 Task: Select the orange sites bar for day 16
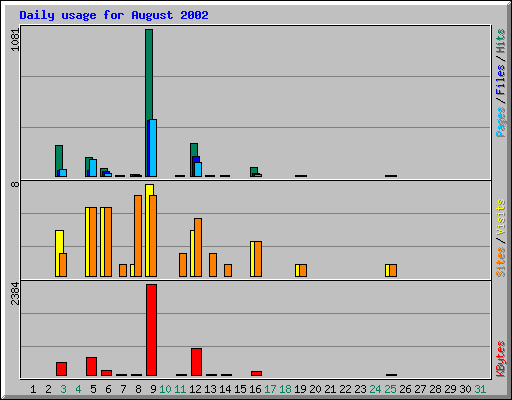[258, 259]
